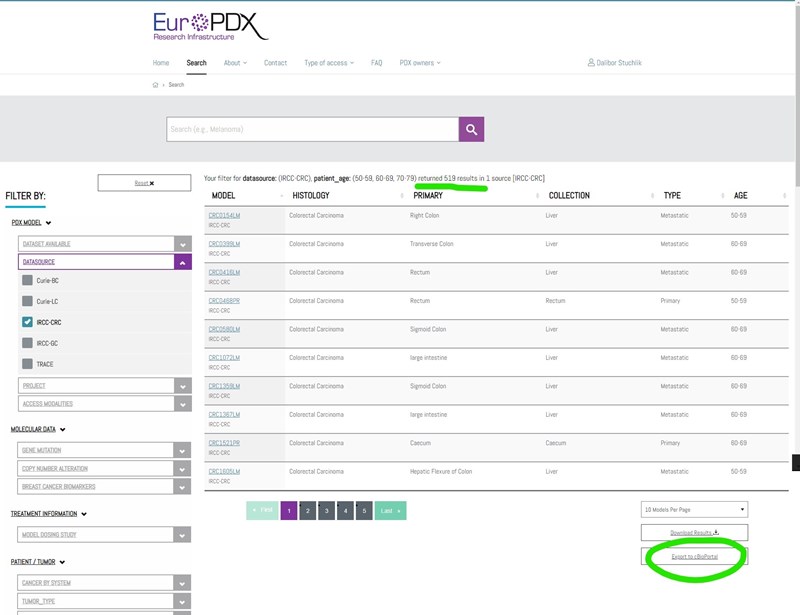Expand the Gene Mutation filter
Viewport: 800px width, 615px height.
pos(182,451)
